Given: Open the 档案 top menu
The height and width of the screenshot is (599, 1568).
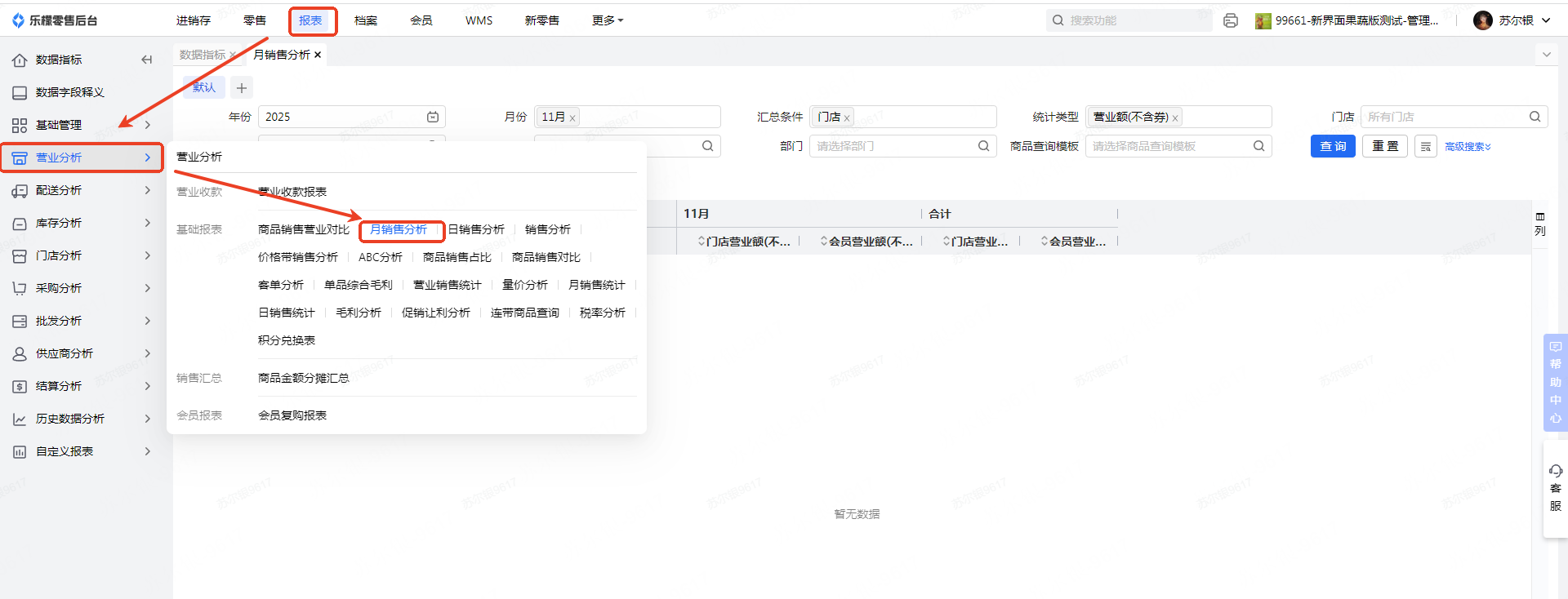Looking at the screenshot, I should tap(366, 20).
